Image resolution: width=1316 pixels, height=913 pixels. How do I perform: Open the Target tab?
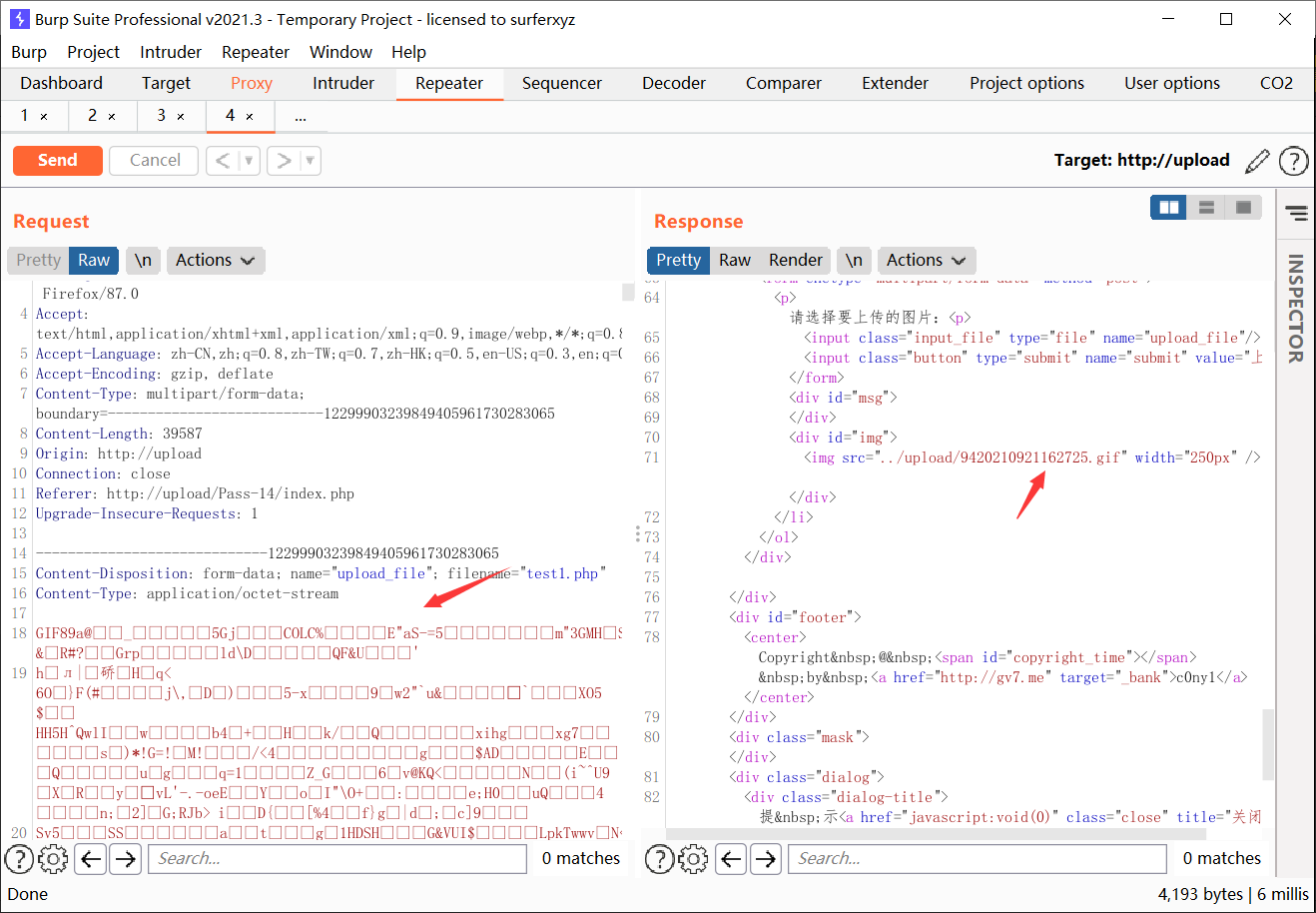(x=166, y=84)
